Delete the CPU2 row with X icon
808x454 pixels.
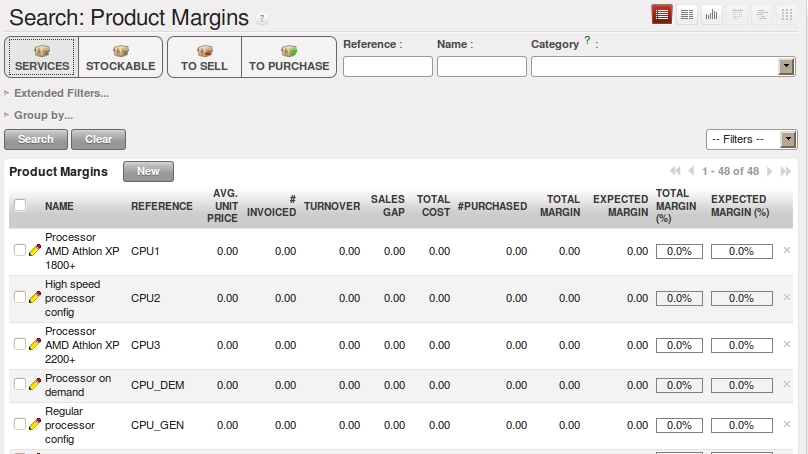click(x=786, y=298)
